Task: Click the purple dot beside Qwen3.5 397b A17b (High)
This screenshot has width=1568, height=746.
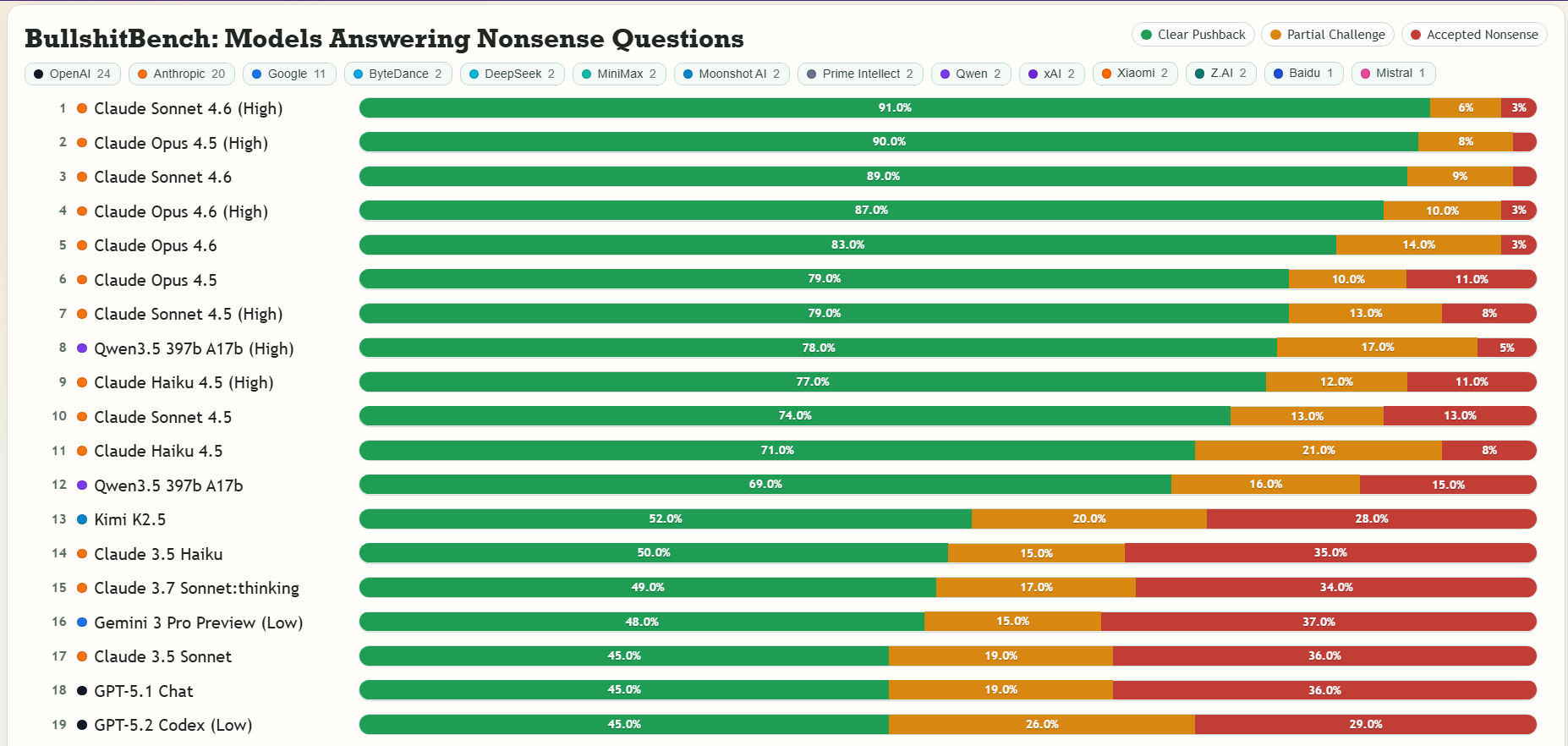Action: click(x=82, y=348)
